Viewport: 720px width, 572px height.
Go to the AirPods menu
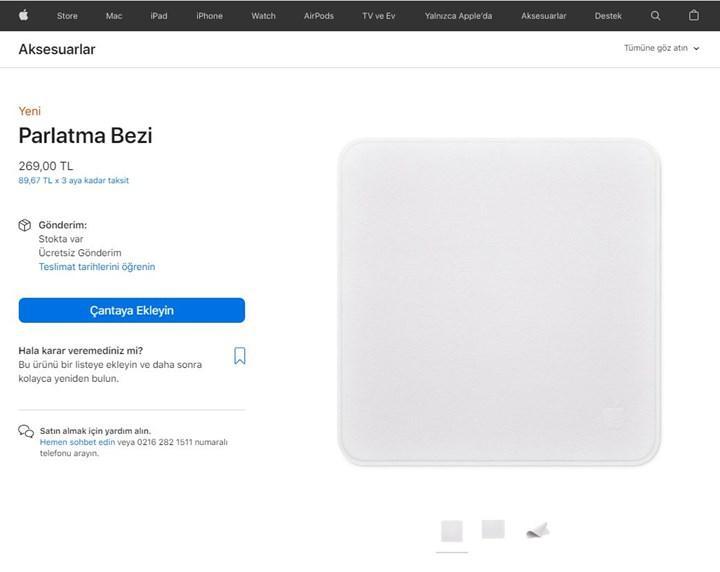click(319, 16)
